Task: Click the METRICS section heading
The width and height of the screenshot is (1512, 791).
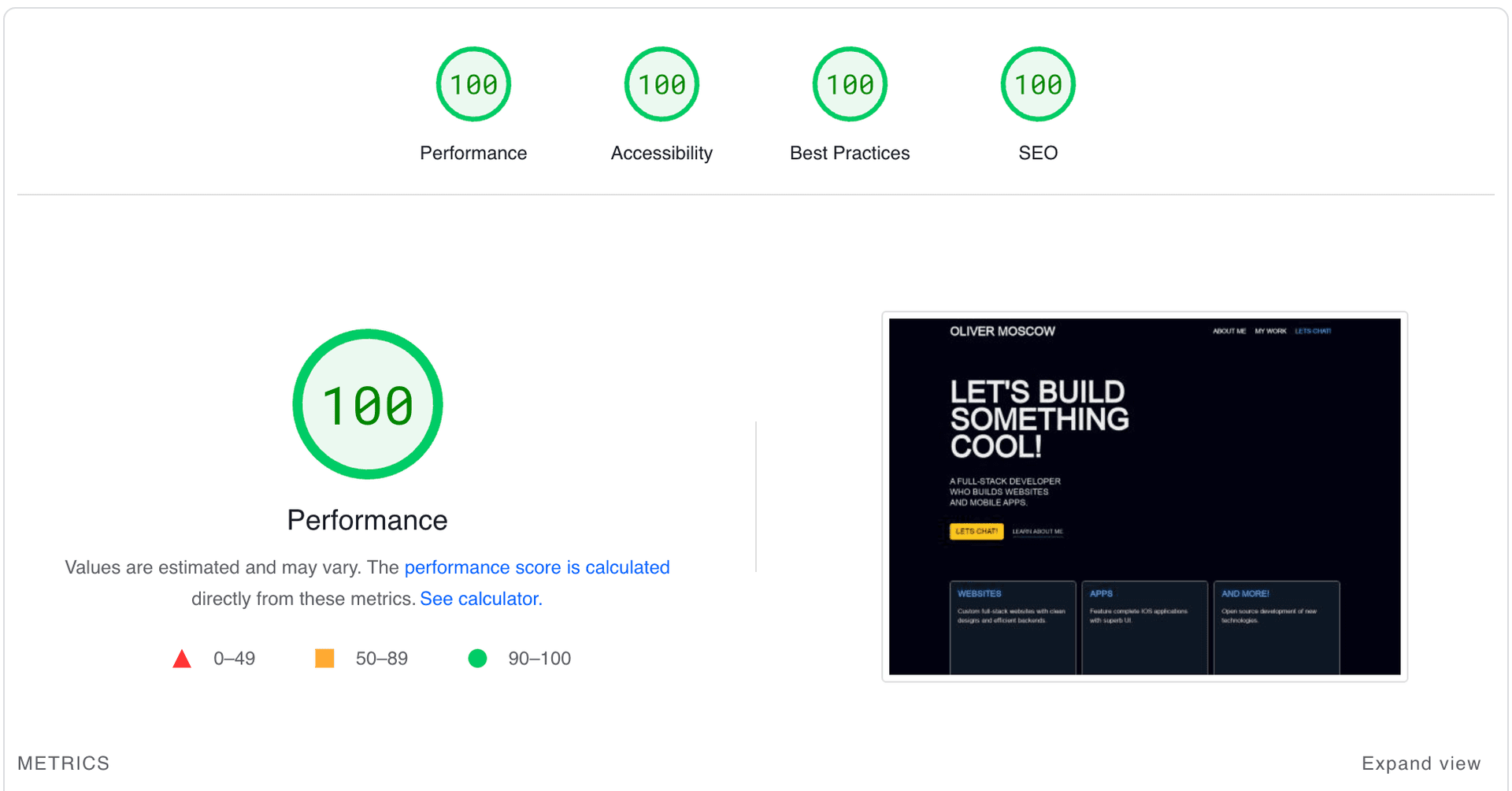Action: 64,763
